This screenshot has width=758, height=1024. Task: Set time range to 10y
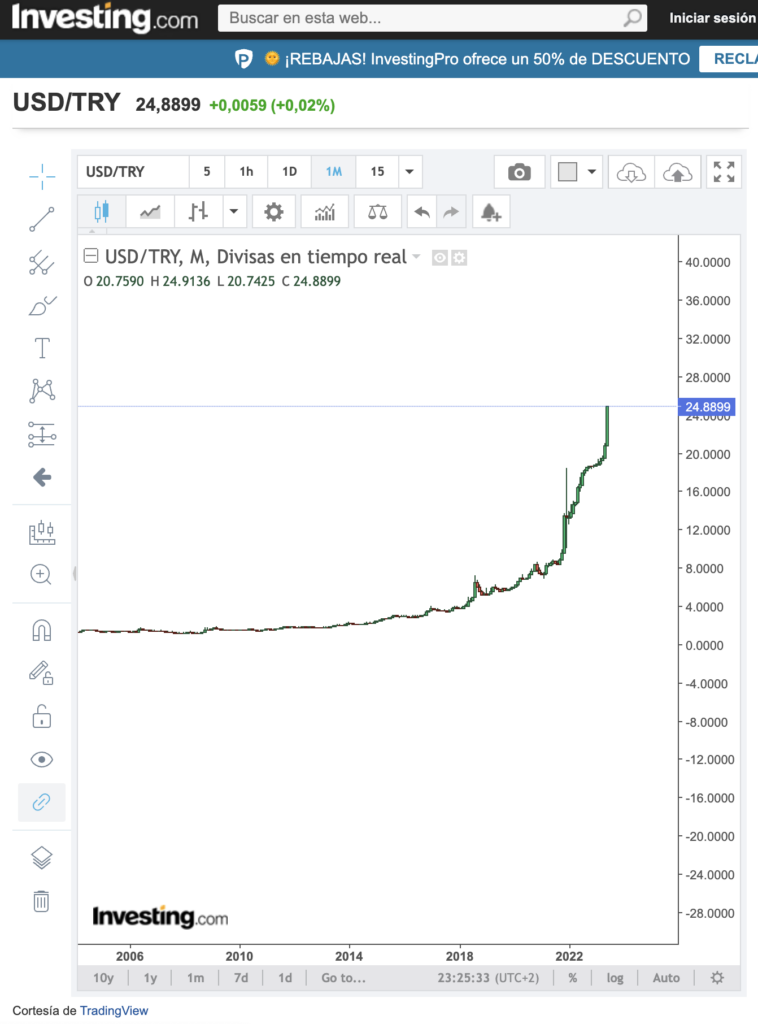(103, 978)
